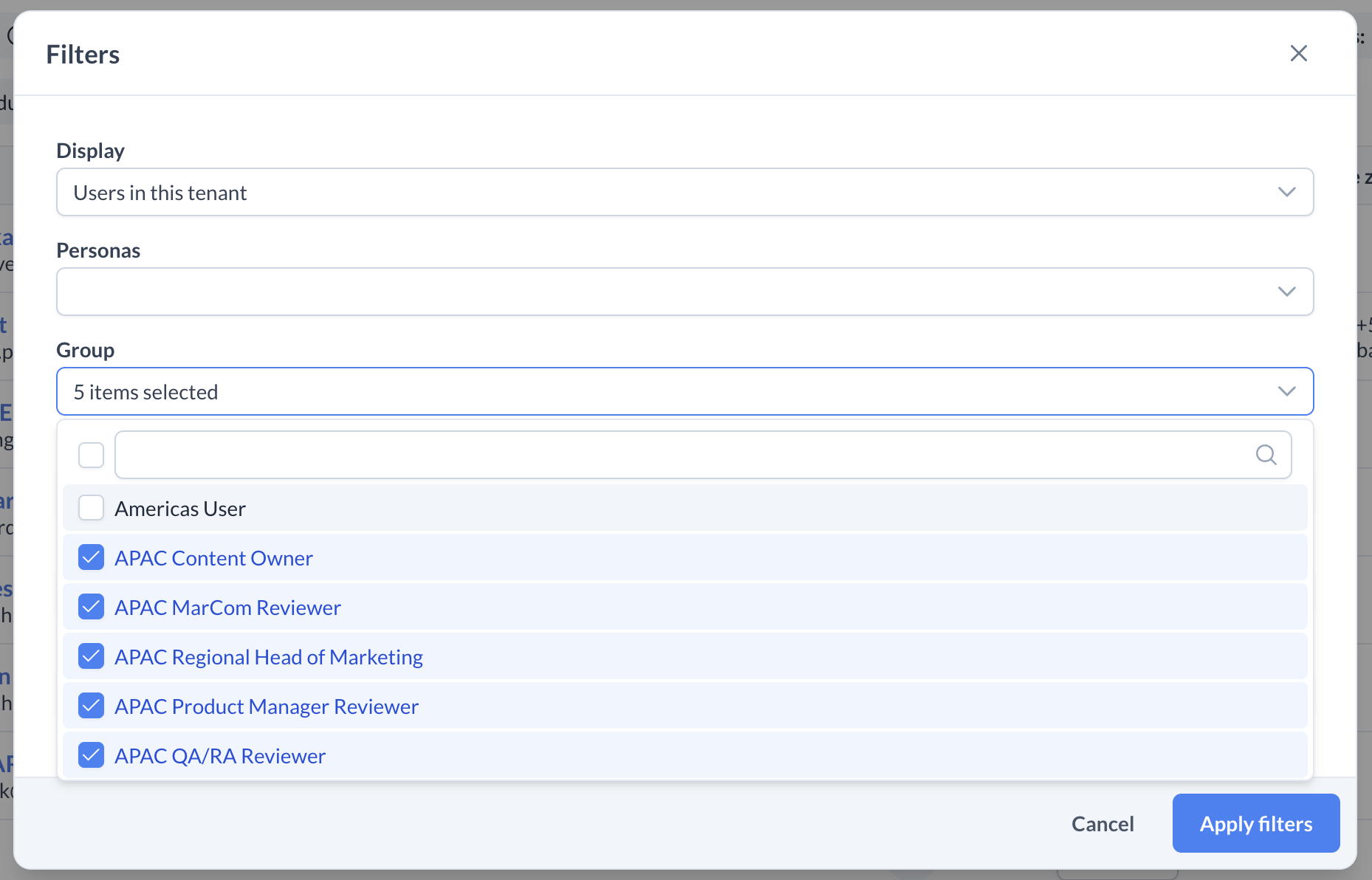Click the Filters dialog title
Viewport: 1372px width, 880px height.
[x=83, y=53]
